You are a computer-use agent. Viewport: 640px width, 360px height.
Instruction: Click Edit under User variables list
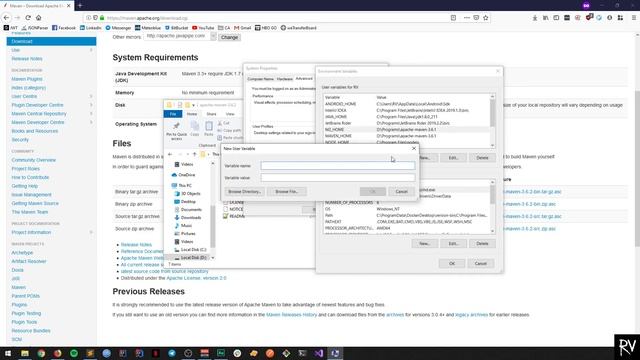[453, 158]
